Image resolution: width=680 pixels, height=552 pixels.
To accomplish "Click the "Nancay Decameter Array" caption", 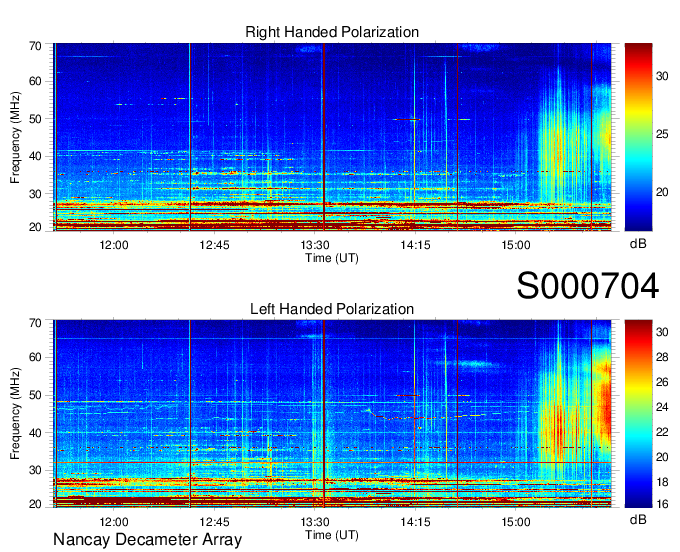I will [147, 539].
